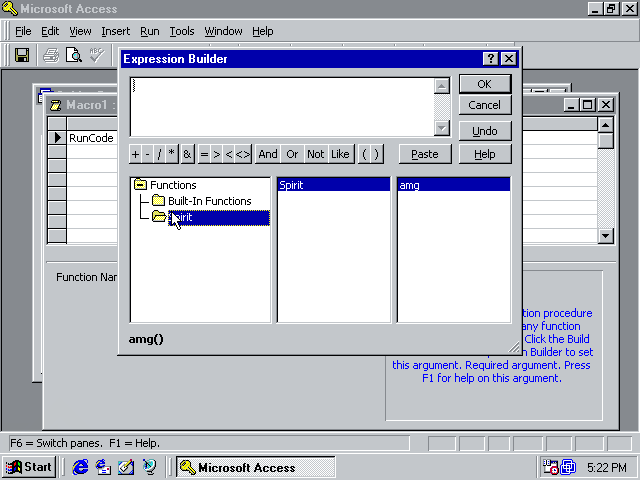Viewport: 640px width, 480px height.
Task: Insert the Or operator
Action: [x=292, y=154]
